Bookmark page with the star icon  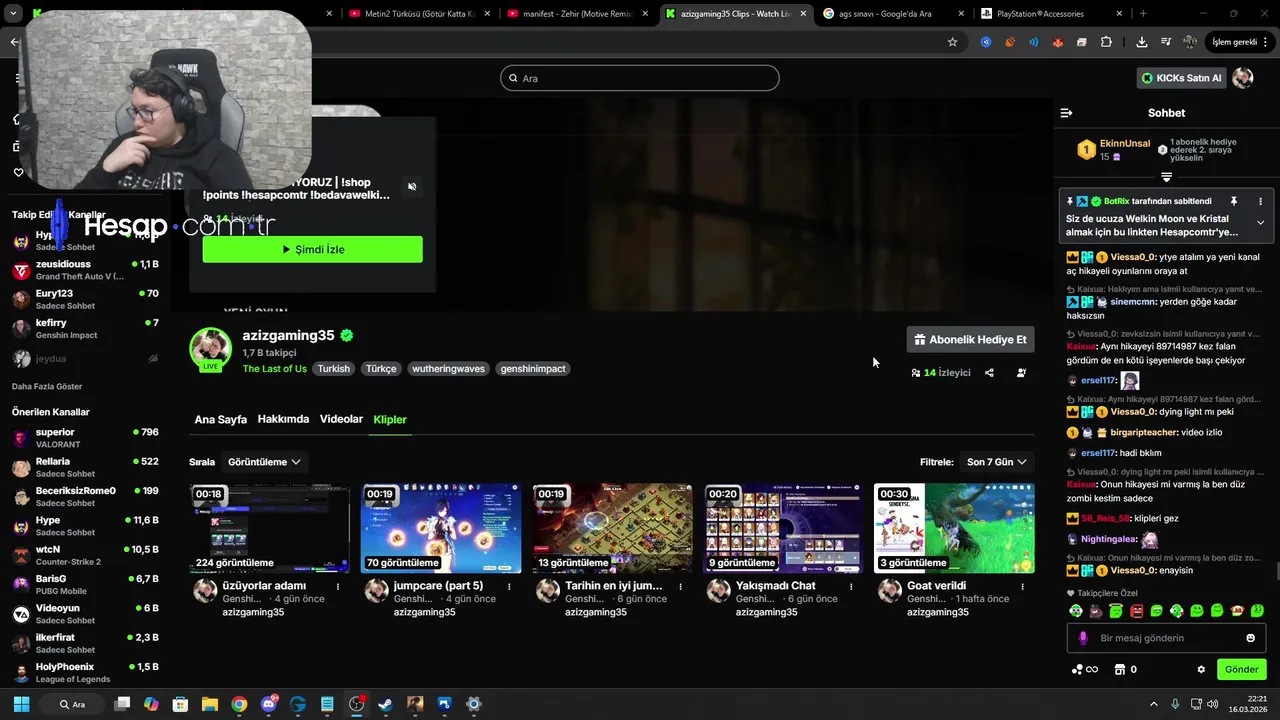tap(952, 42)
